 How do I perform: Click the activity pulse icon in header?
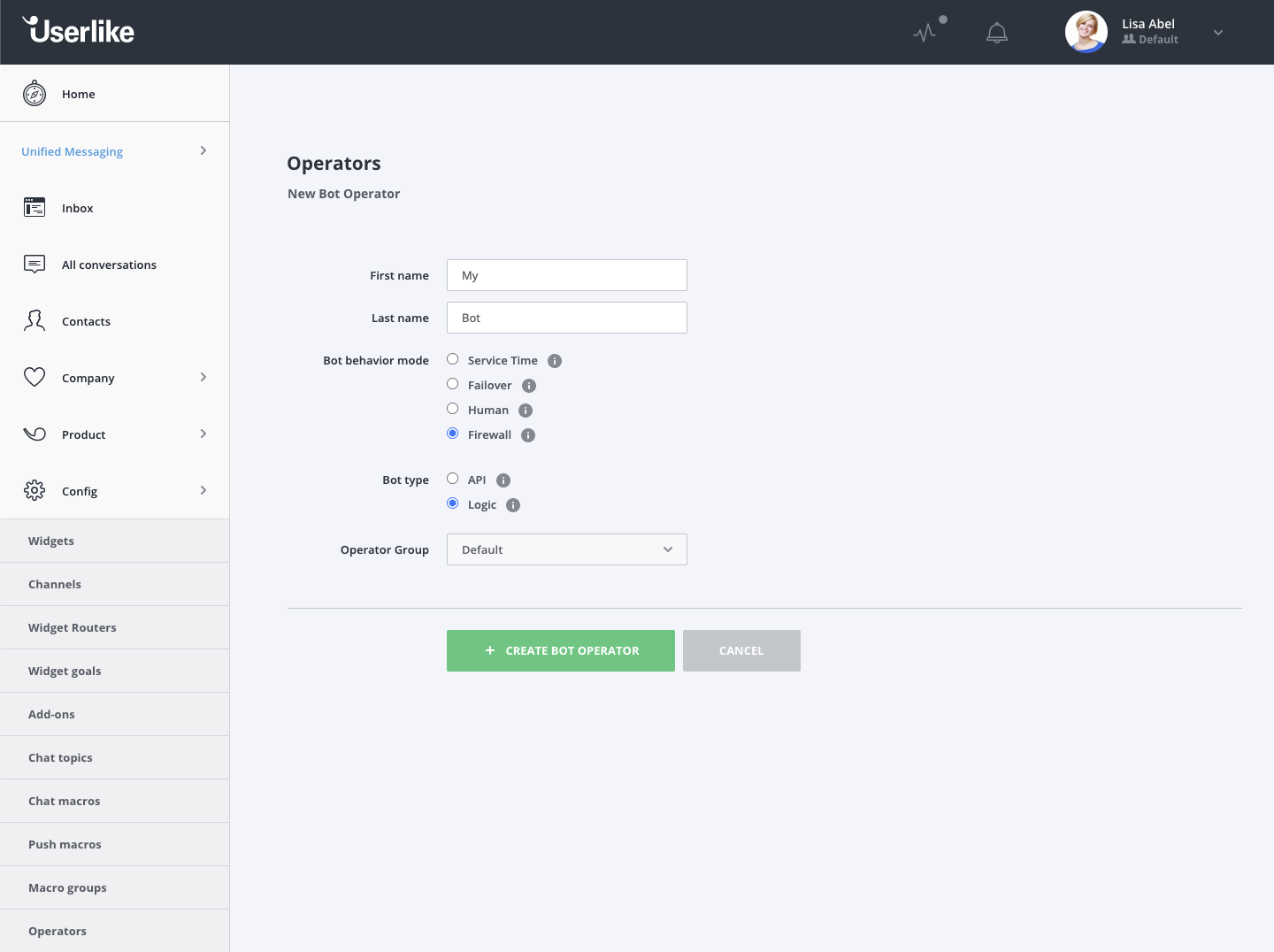925,34
